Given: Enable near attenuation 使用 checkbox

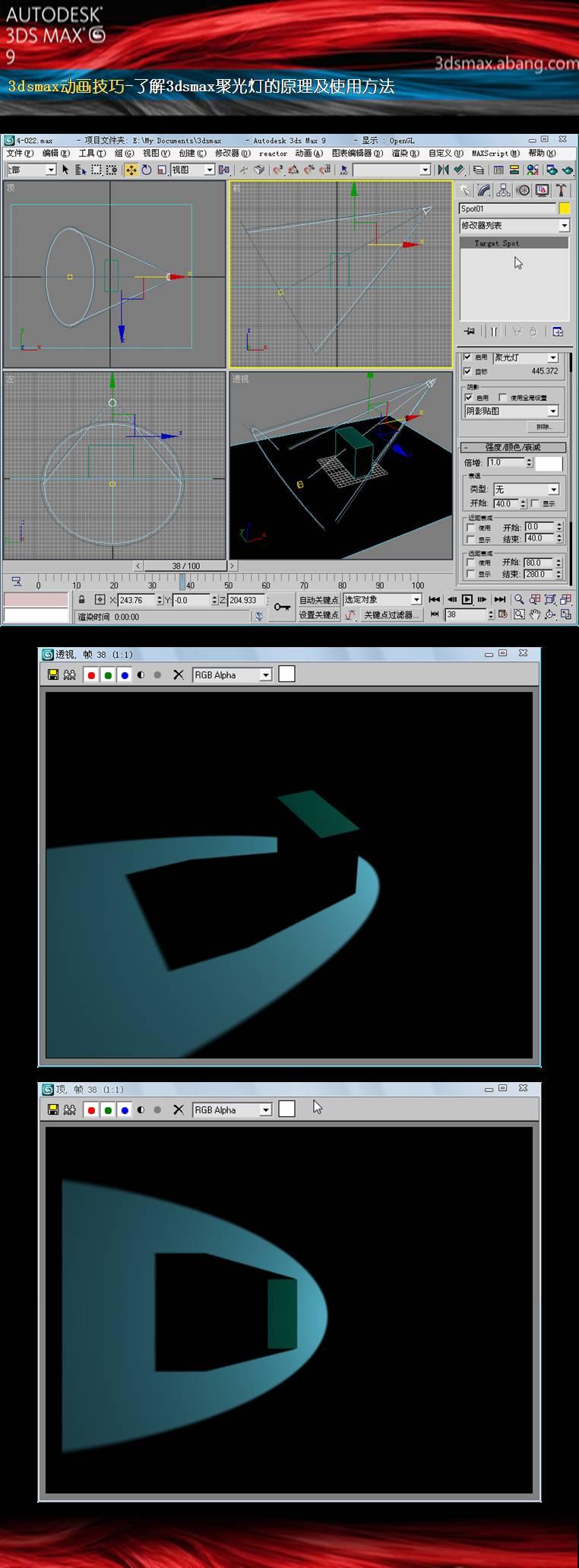Looking at the screenshot, I should (x=471, y=527).
